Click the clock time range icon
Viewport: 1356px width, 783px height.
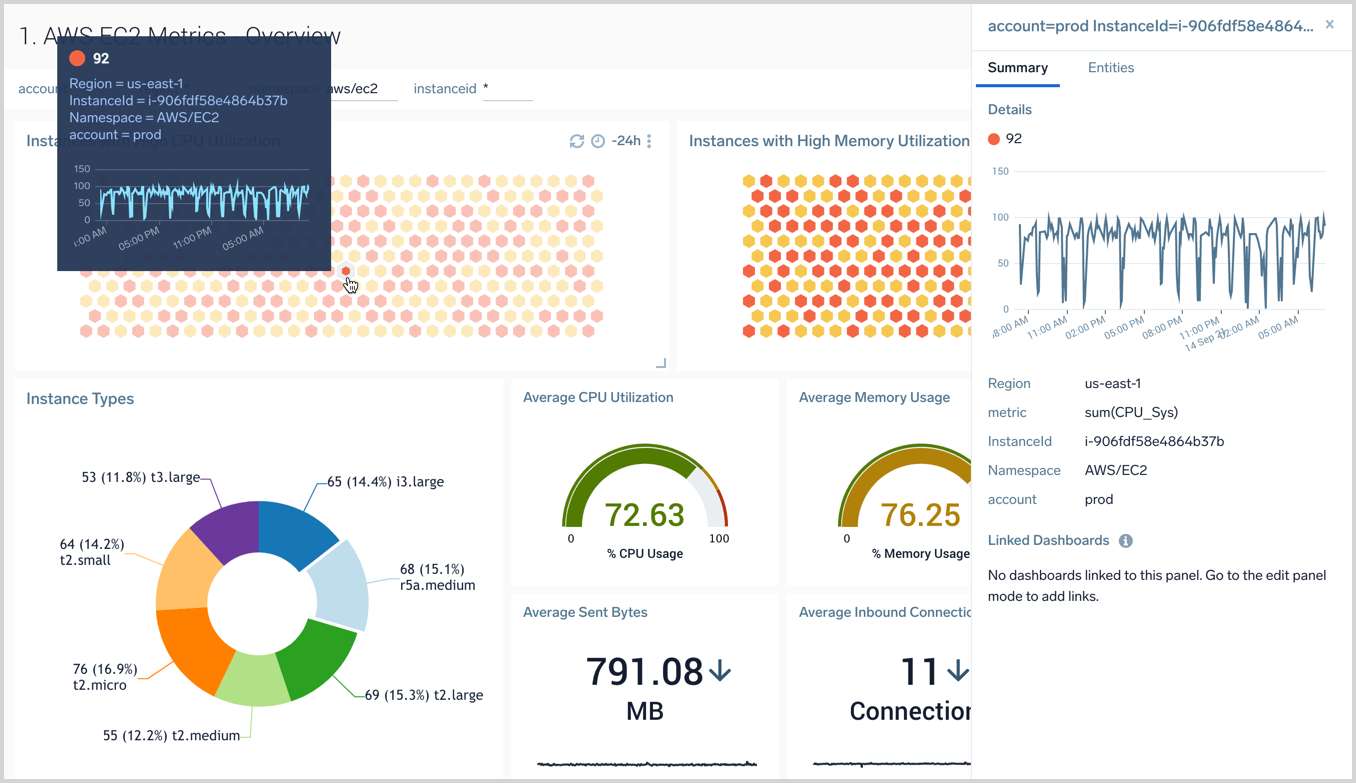click(x=598, y=141)
